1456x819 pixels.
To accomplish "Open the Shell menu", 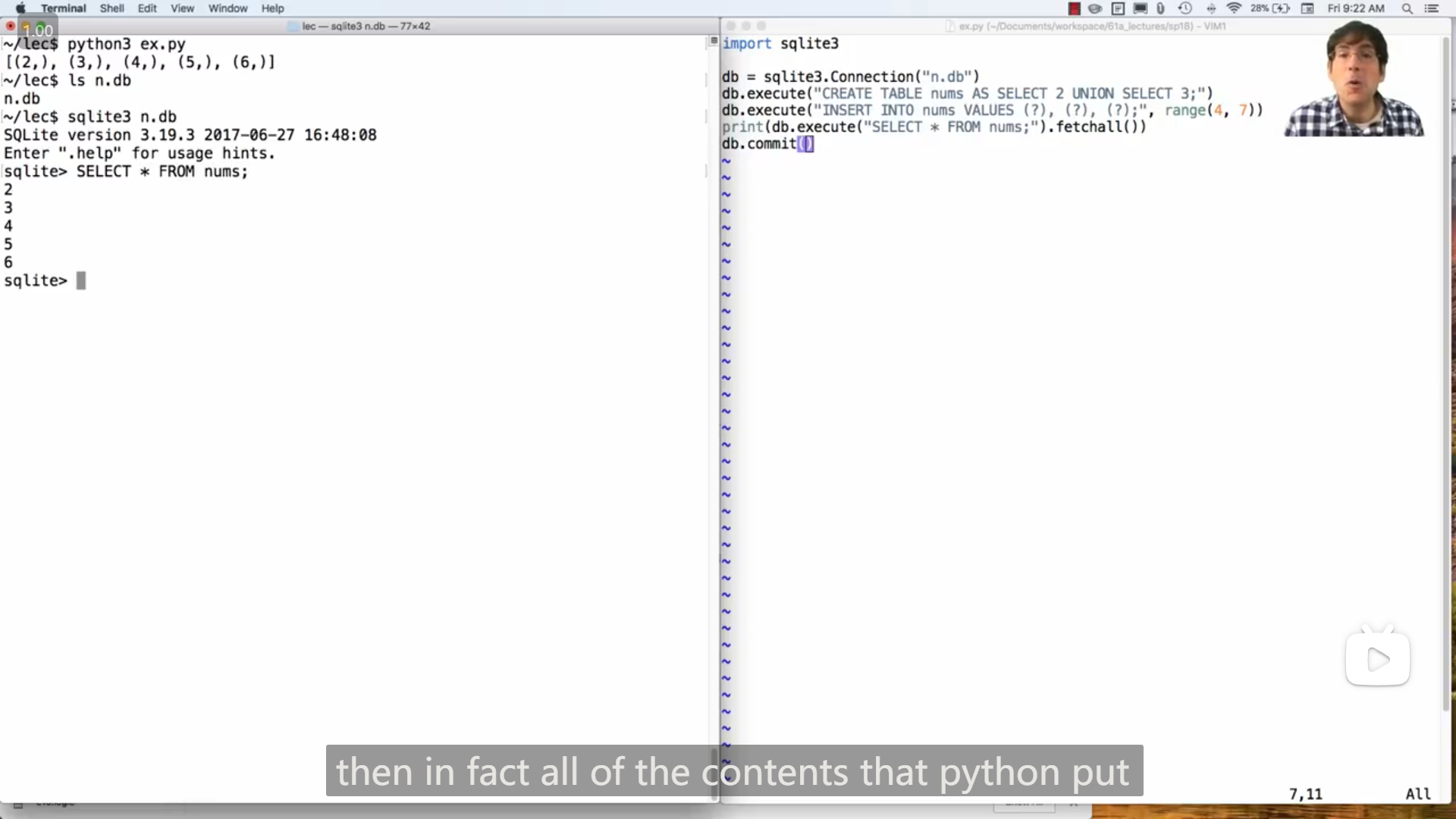I will (x=111, y=8).
